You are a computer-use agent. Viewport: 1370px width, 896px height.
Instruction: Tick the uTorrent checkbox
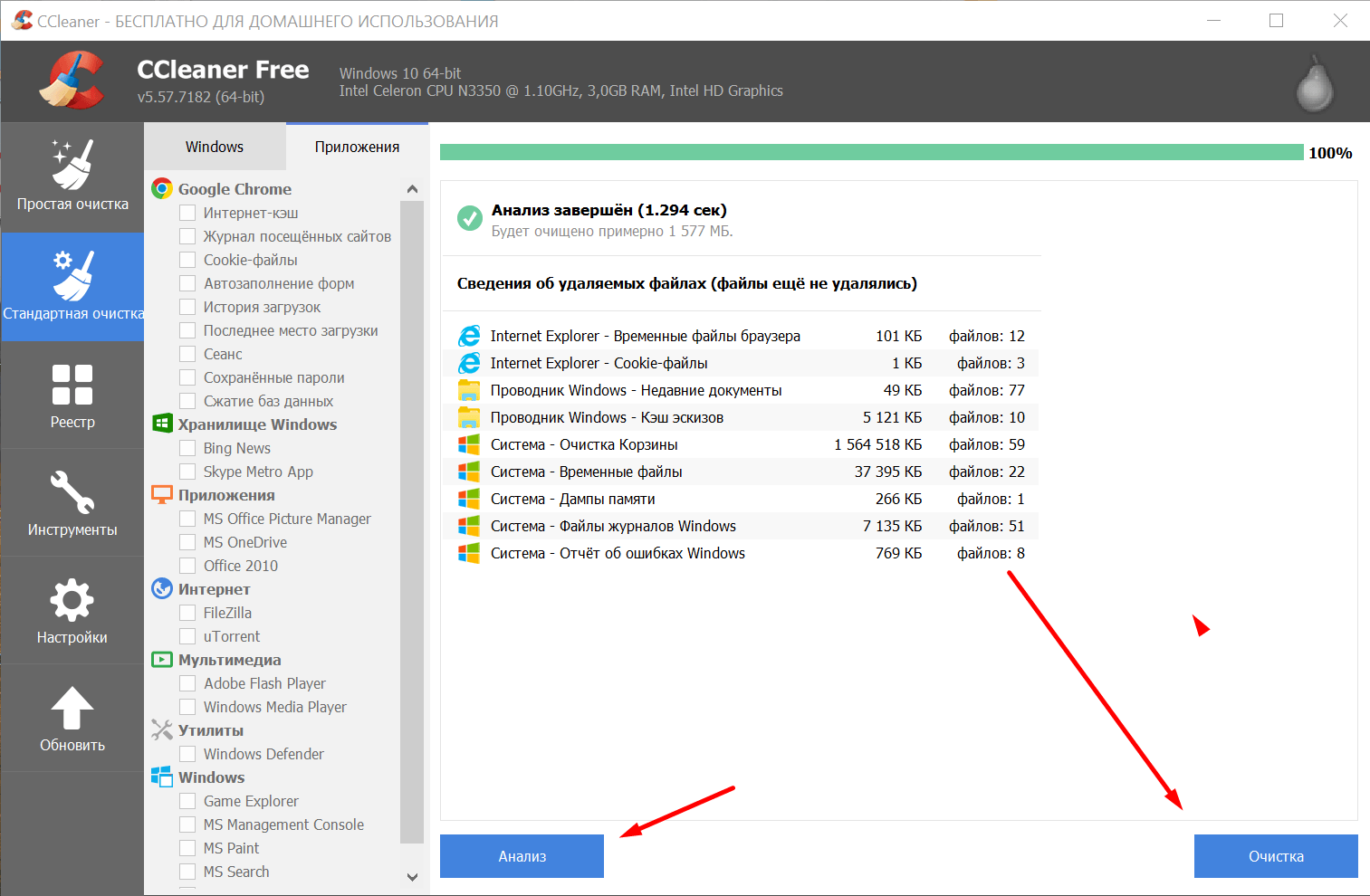coord(187,636)
